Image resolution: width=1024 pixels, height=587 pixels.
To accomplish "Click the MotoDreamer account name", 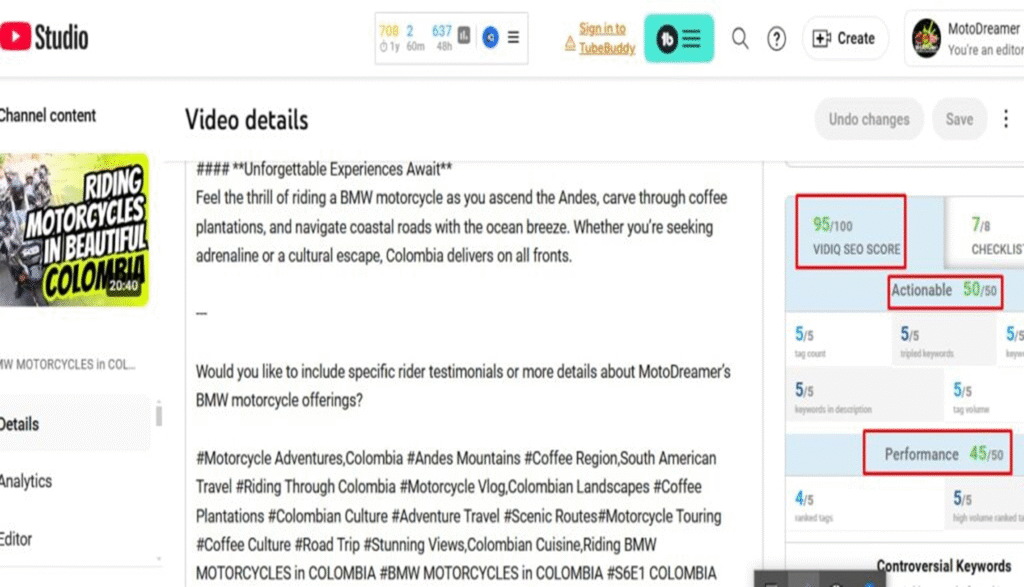I will pos(984,29).
